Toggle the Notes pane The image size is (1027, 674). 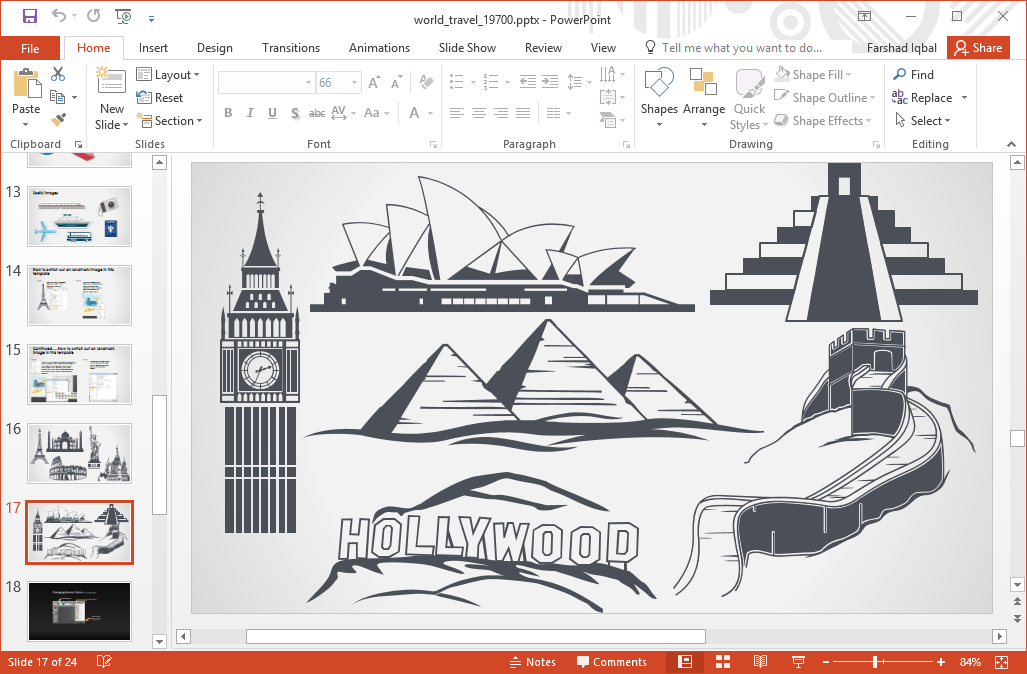[532, 662]
